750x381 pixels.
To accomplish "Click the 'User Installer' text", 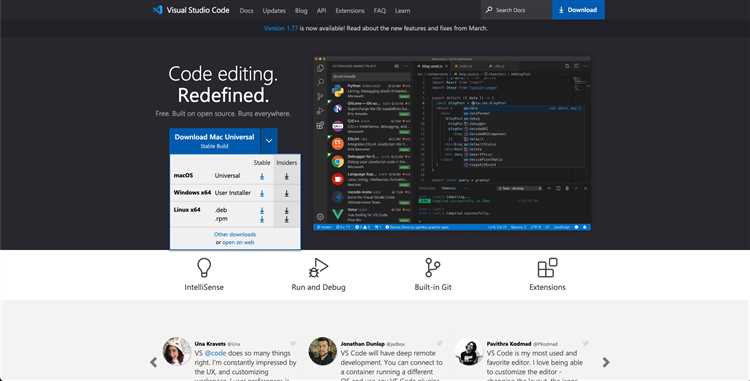I will tap(232, 193).
